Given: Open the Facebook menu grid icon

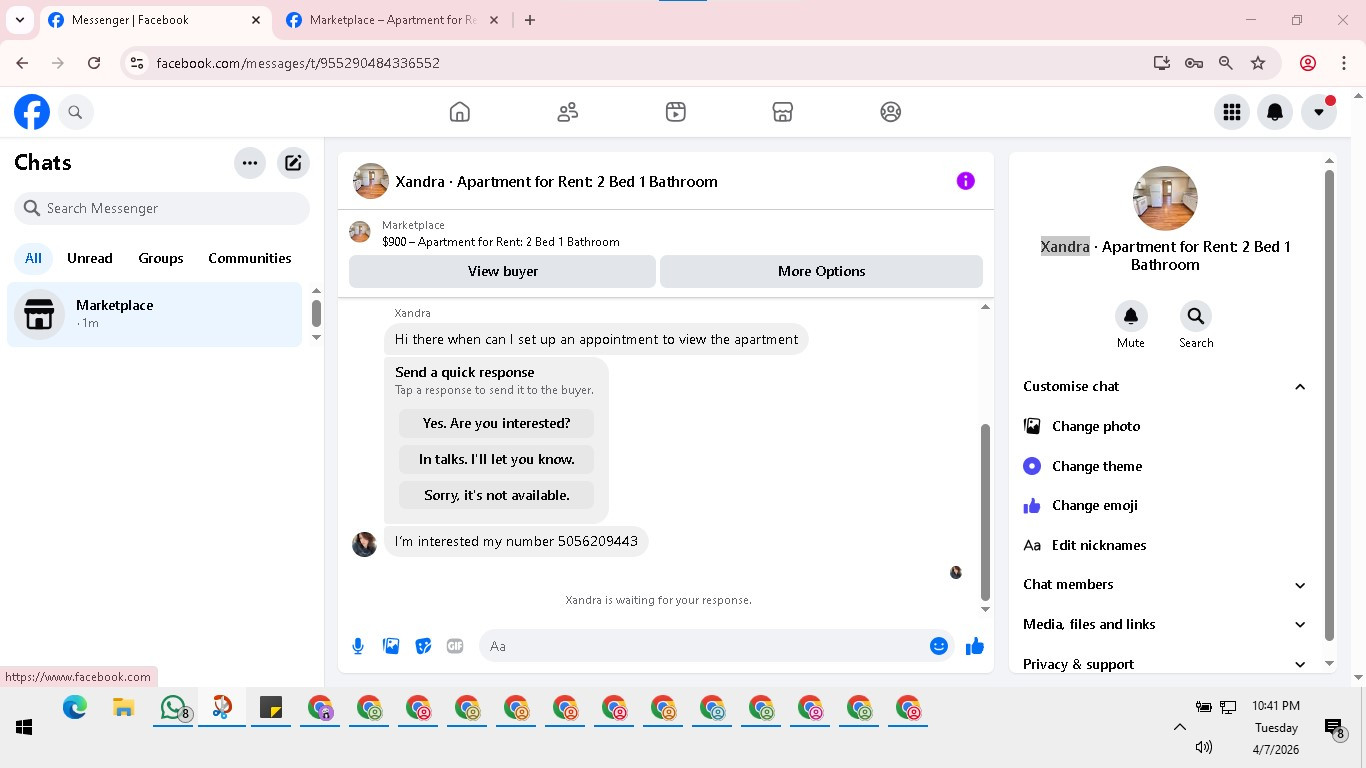Looking at the screenshot, I should [x=1232, y=112].
